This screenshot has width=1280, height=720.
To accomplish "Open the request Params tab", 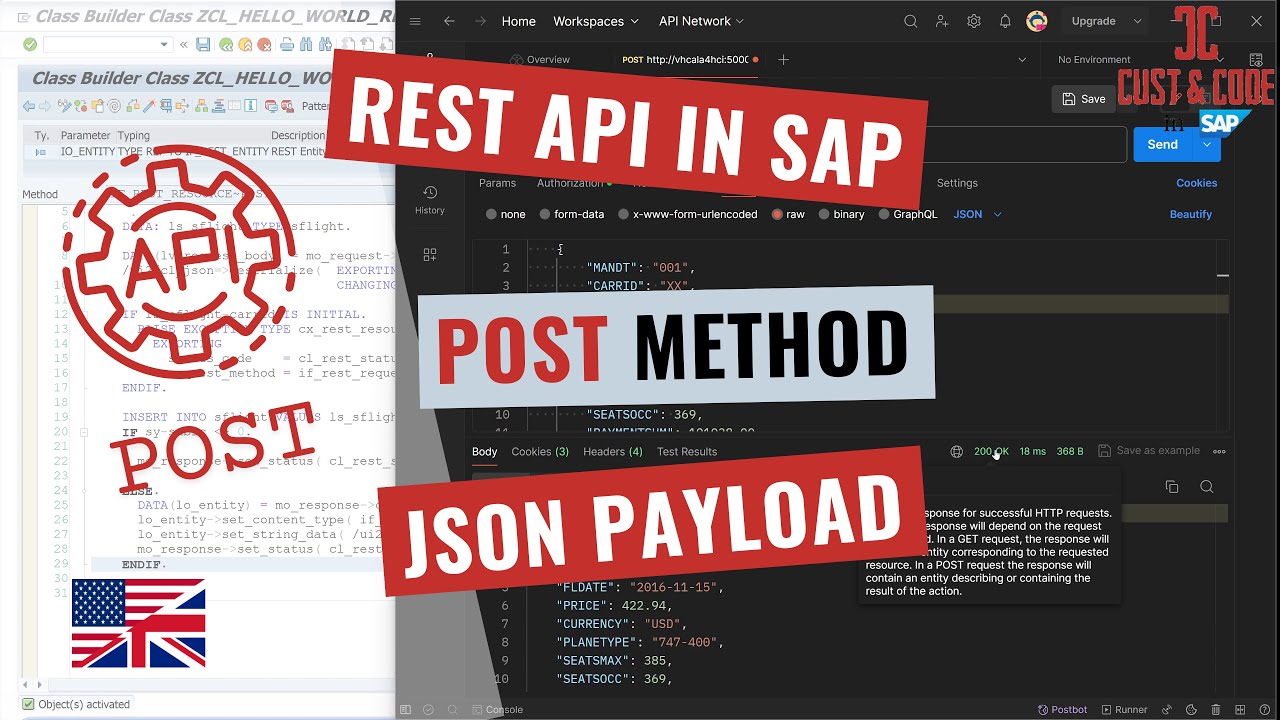I will click(497, 183).
